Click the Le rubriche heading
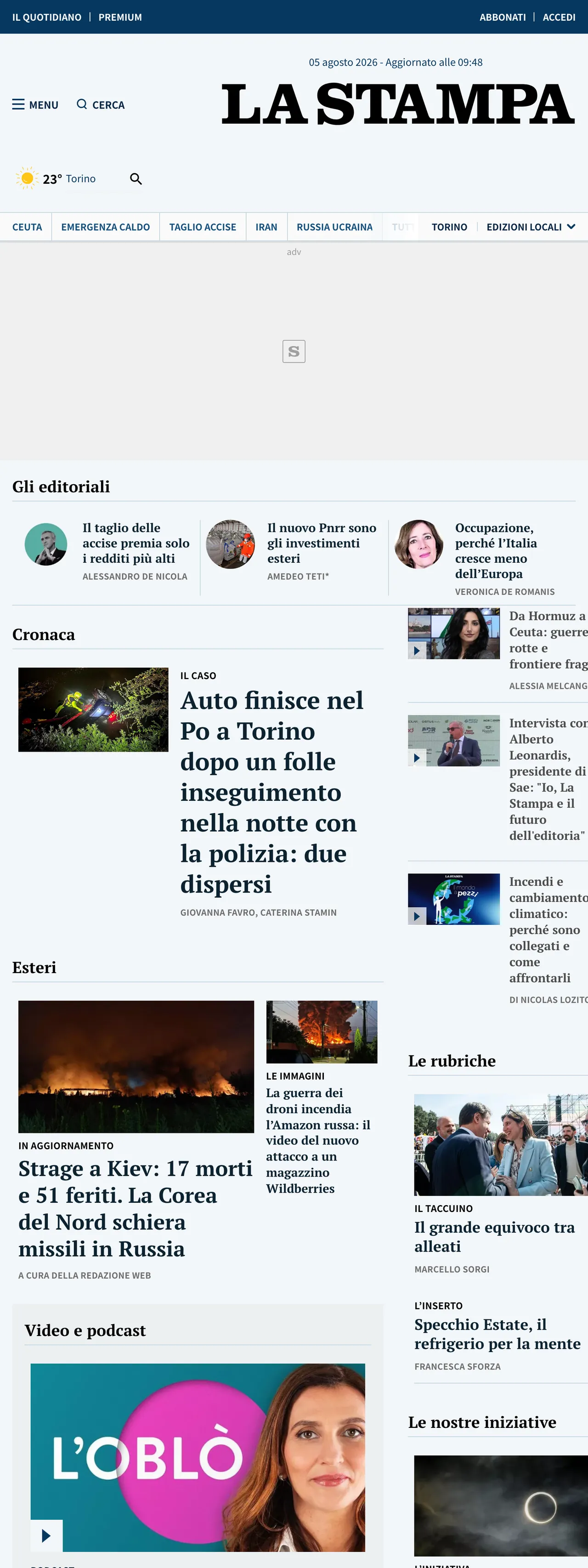This screenshot has width=588, height=1568. tap(452, 1060)
